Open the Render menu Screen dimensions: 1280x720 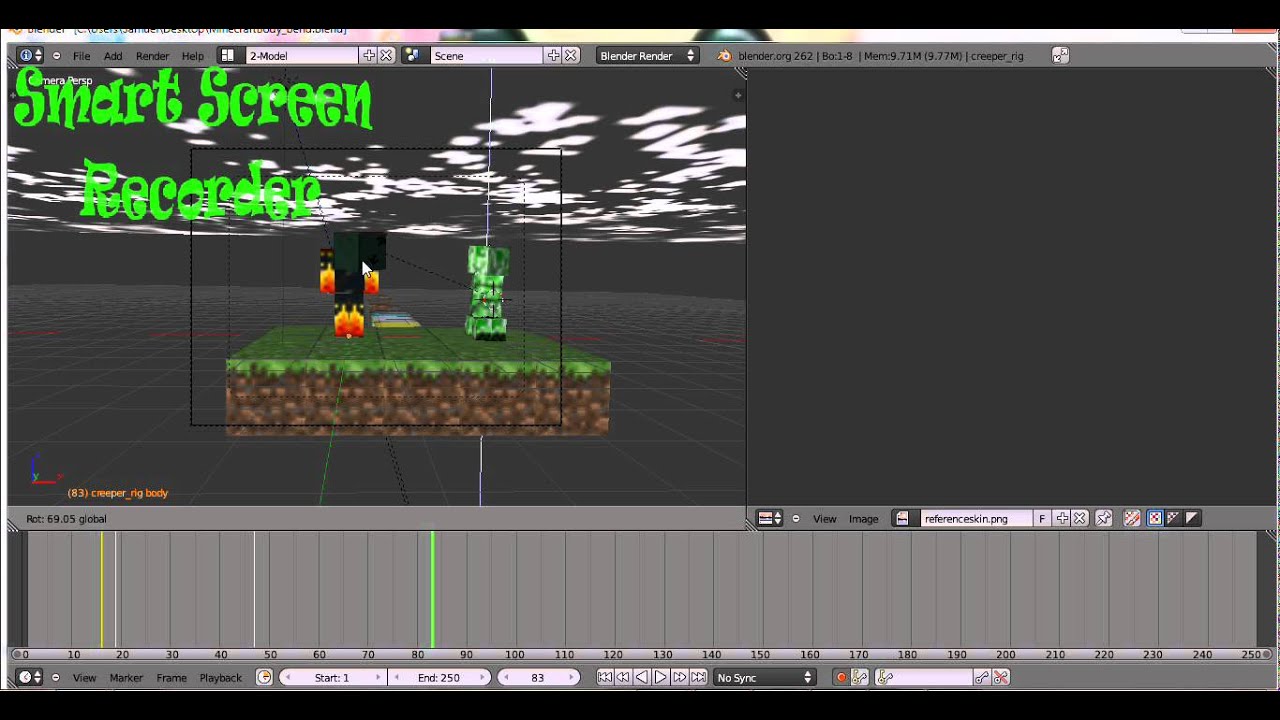click(152, 56)
